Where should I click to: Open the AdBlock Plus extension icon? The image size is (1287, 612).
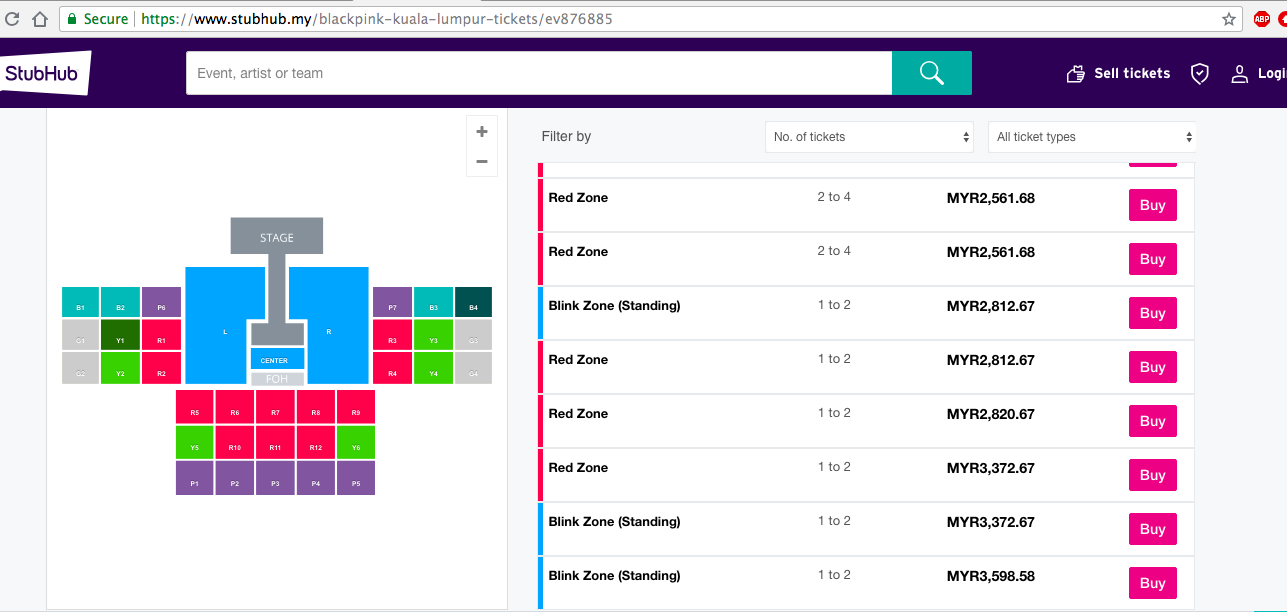pyautogui.click(x=1262, y=19)
